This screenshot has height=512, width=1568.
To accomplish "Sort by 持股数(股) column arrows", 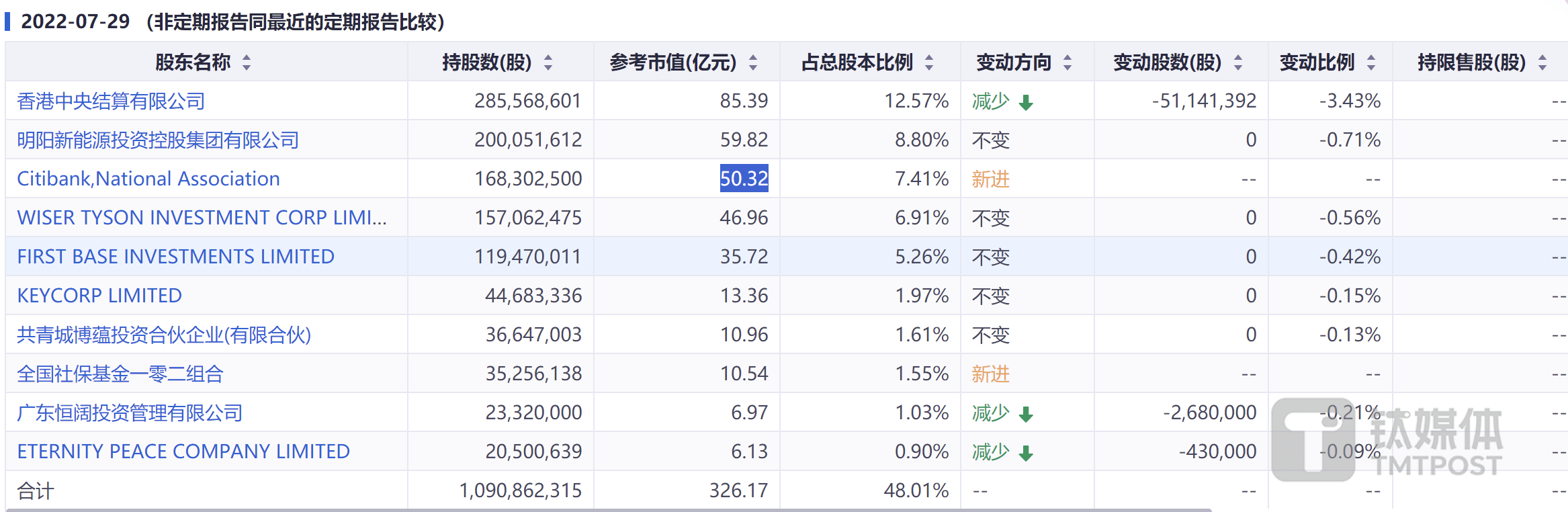I will (548, 62).
